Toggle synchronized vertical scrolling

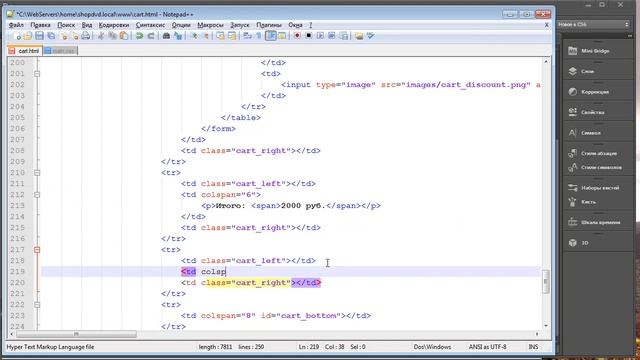pyautogui.click(x=220, y=36)
